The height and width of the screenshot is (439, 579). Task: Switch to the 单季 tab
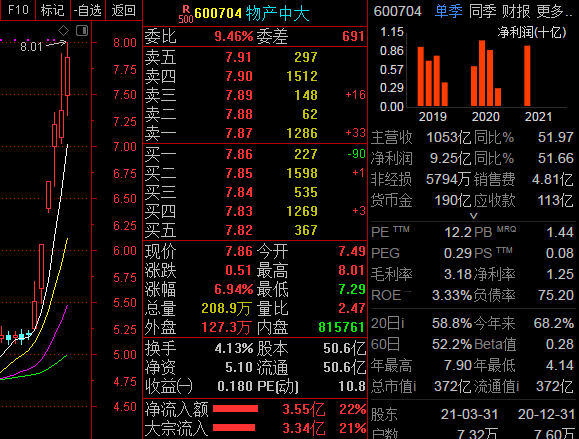(448, 11)
